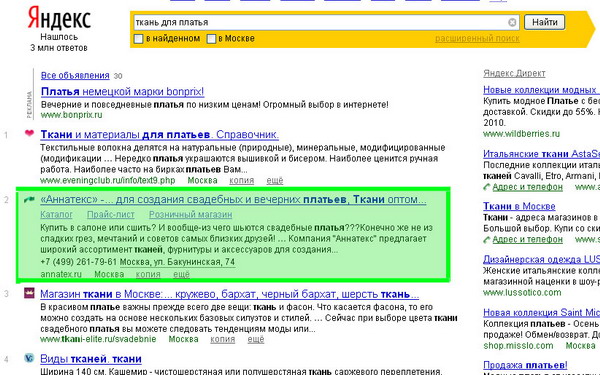Open 'Адрес и телефон' under Ткани в Москве ad
The height and width of the screenshot is (375, 600).
528,240
